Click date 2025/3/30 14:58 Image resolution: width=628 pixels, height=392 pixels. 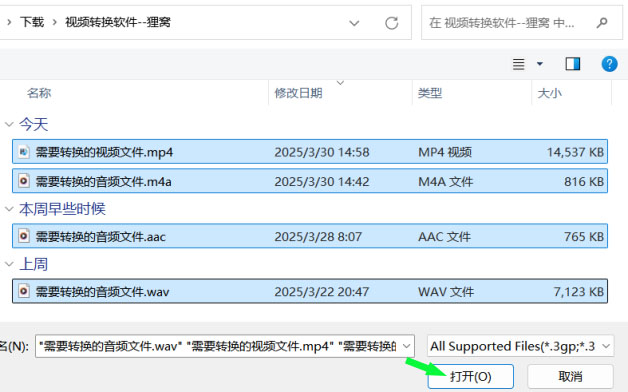[x=322, y=152]
